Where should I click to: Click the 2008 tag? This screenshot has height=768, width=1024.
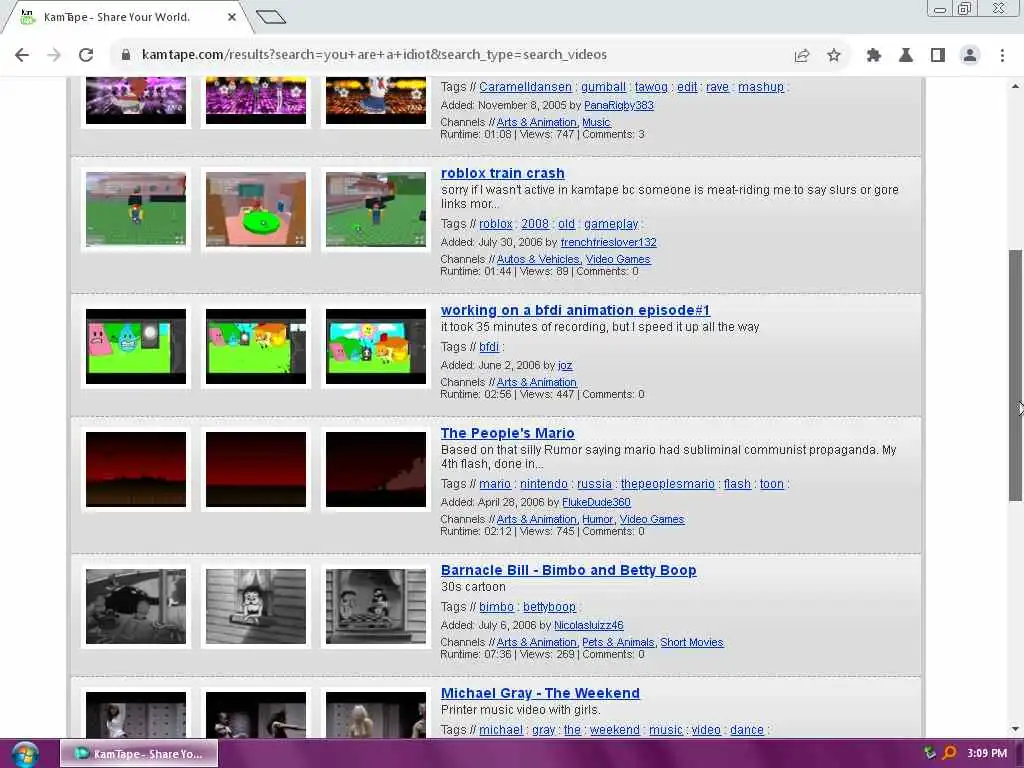coord(535,224)
